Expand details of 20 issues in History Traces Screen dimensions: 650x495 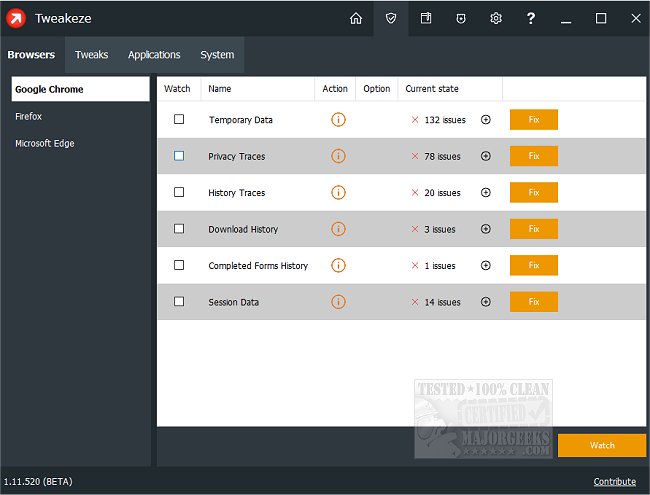pyautogui.click(x=486, y=192)
